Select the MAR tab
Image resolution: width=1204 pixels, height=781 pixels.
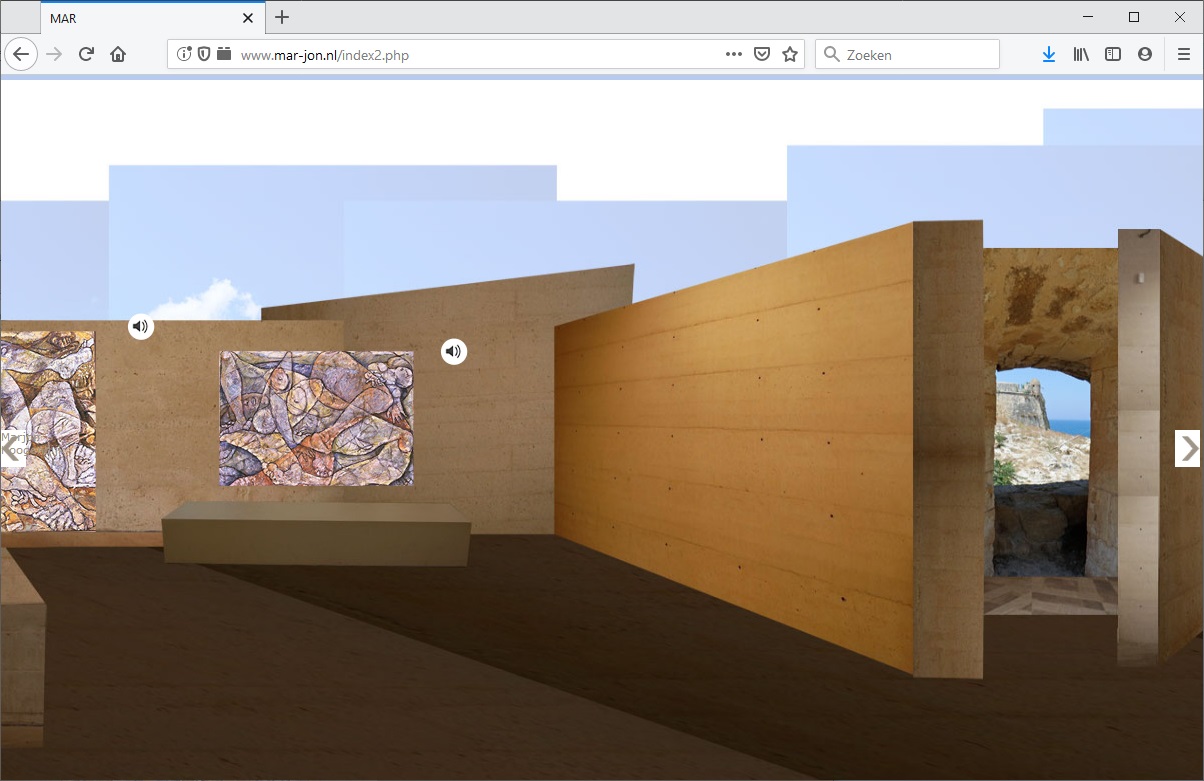click(140, 18)
